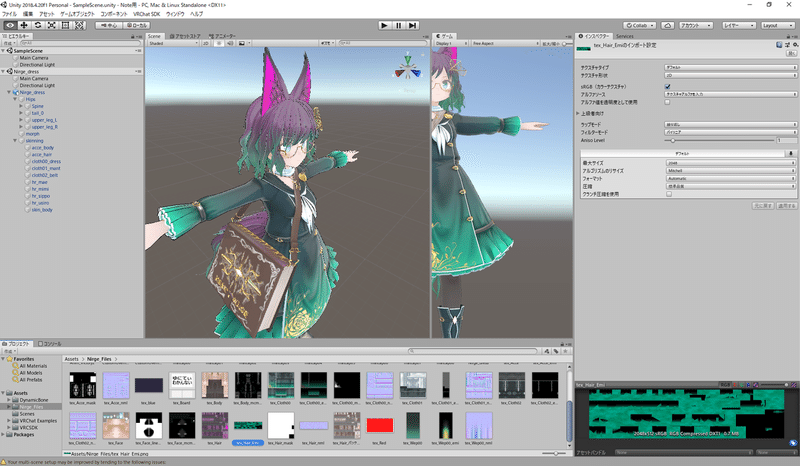Viewport: 800px width, 466px height.
Task: Toggle Local handle rotation button
Action: [136, 25]
